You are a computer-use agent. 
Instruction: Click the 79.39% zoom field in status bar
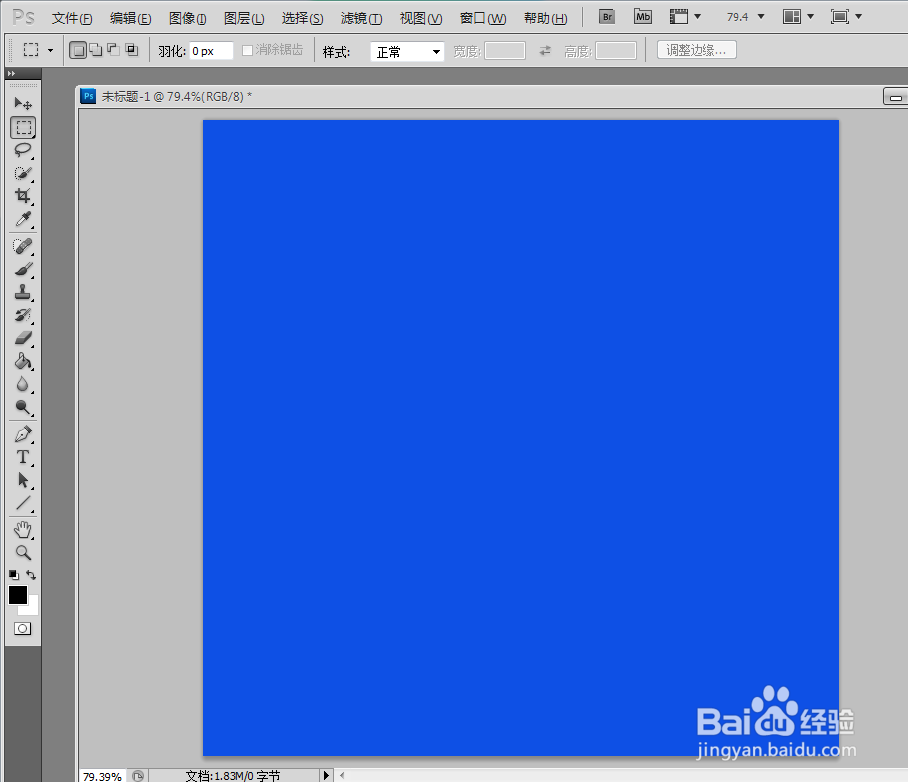pyautogui.click(x=102, y=776)
